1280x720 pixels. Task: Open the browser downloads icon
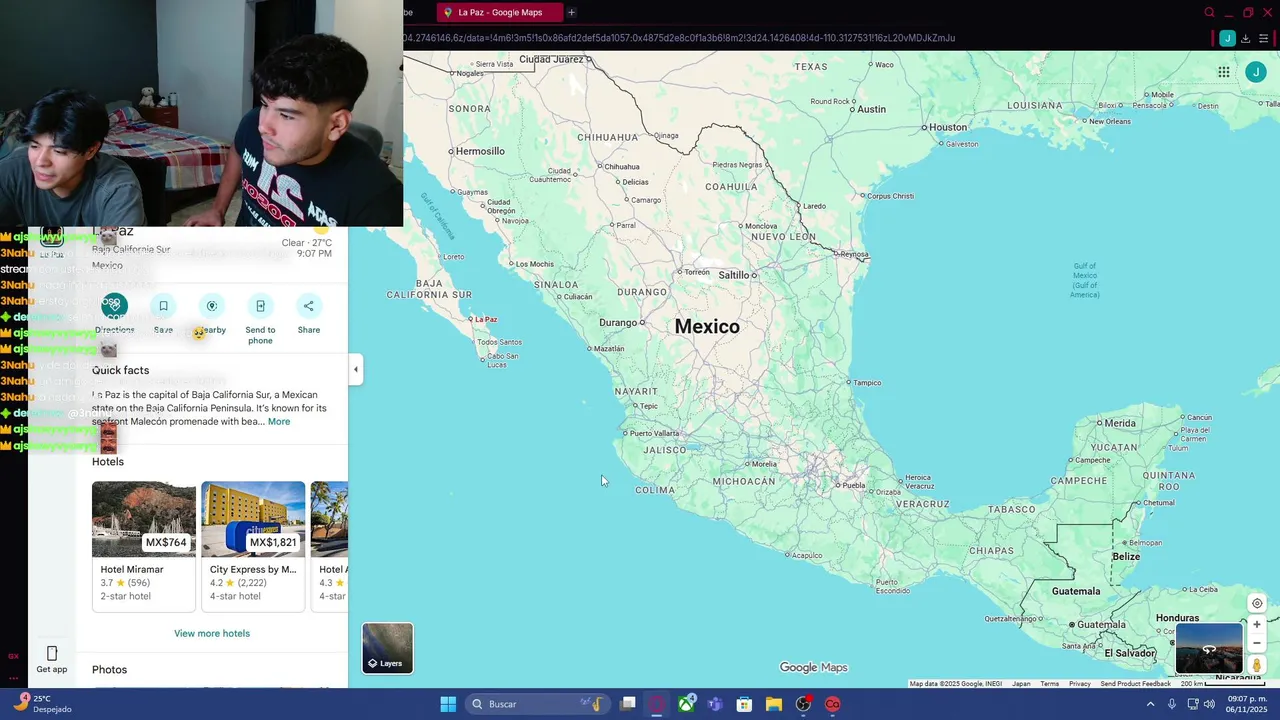1245,38
